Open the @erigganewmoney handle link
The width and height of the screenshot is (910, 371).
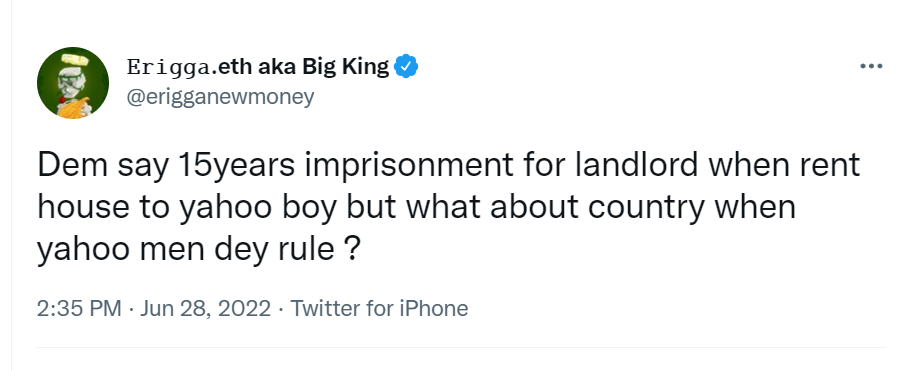tap(220, 96)
